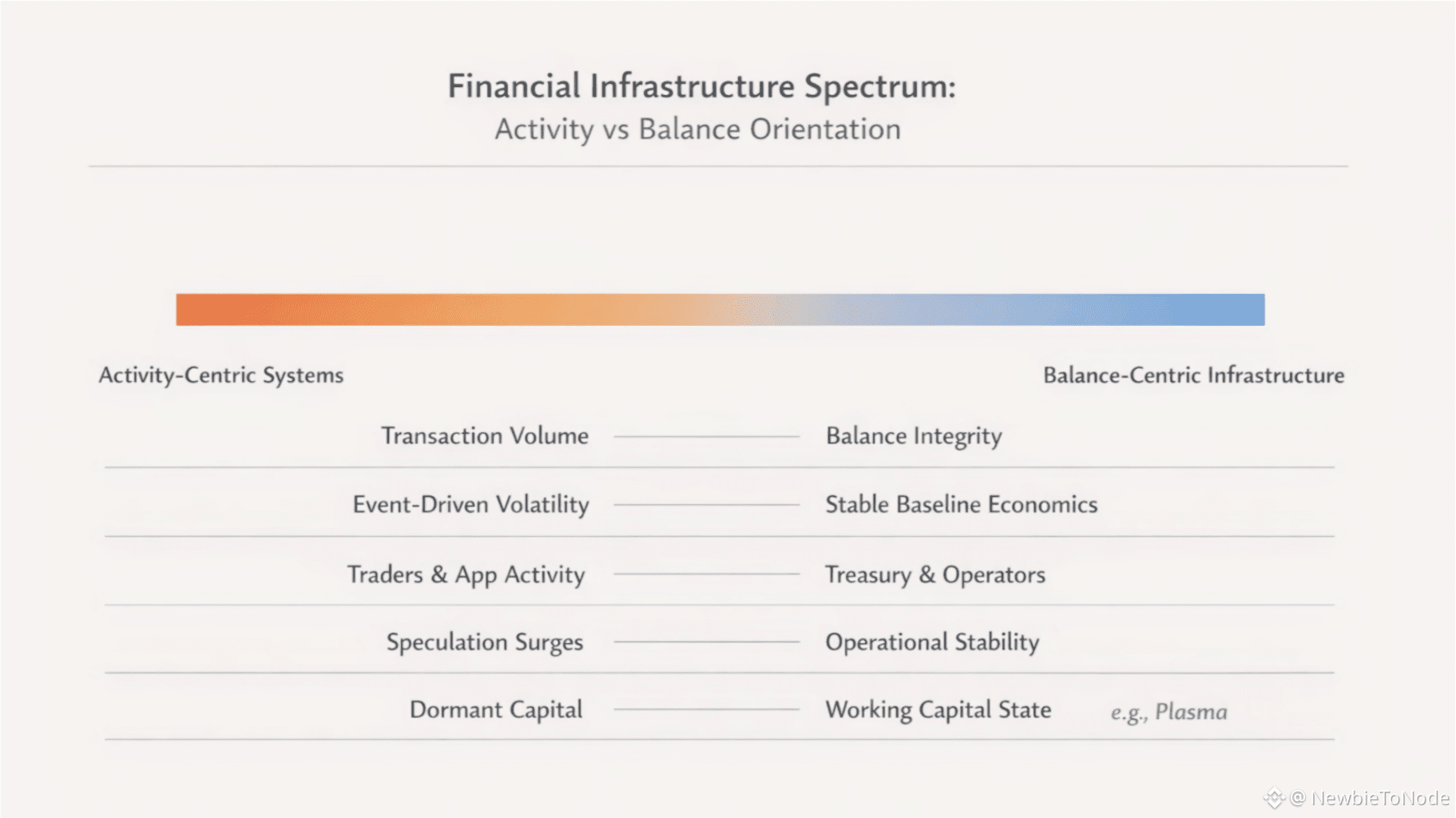The height and width of the screenshot is (818, 1456).
Task: Select "Event-Driven Volatility" in the list
Action: 471,505
